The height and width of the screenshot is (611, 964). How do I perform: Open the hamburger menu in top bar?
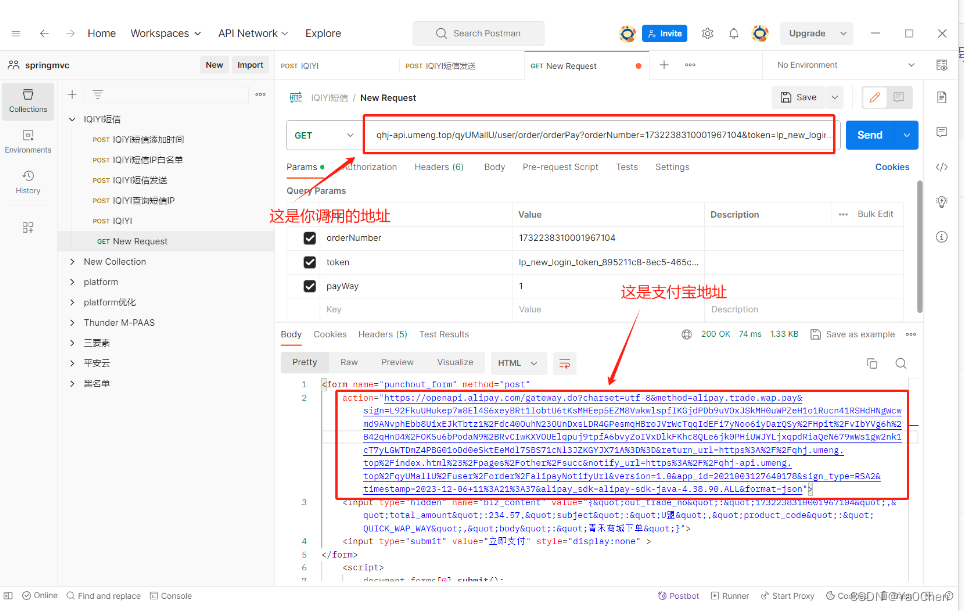[16, 33]
